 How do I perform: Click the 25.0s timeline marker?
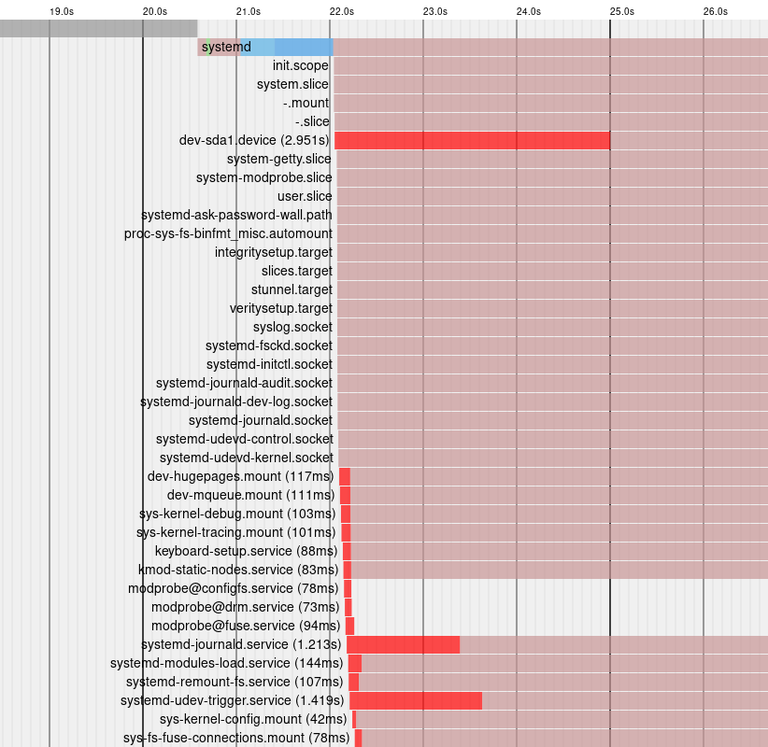tap(622, 11)
